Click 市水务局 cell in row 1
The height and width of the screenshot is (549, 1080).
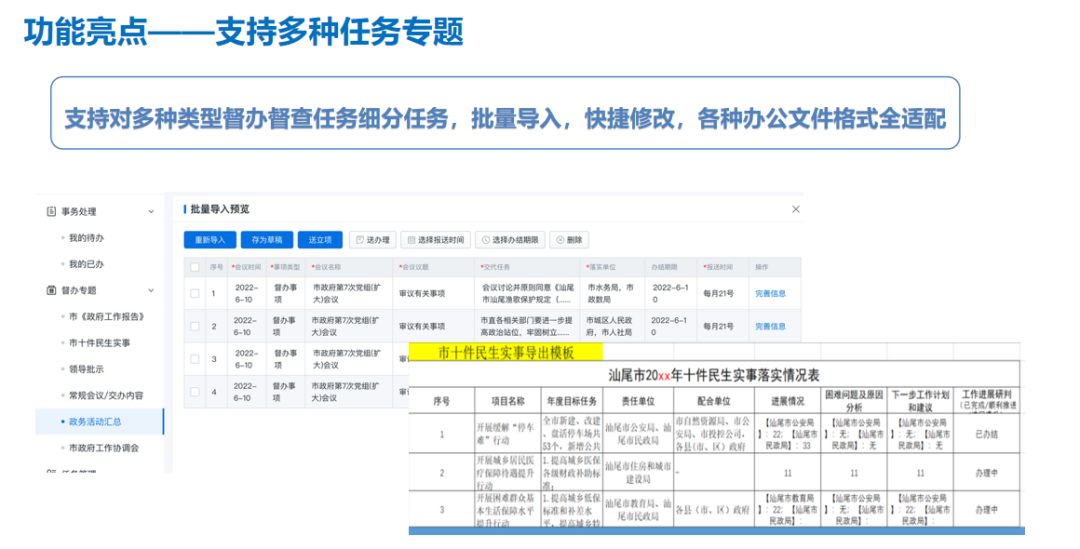pyautogui.click(x=610, y=293)
